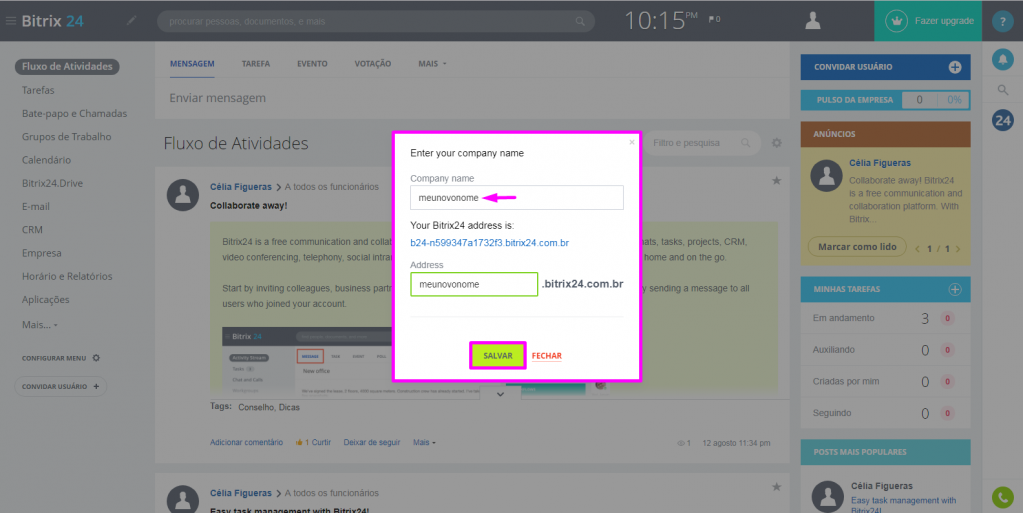Switch to the Votação tab

pos(373,64)
